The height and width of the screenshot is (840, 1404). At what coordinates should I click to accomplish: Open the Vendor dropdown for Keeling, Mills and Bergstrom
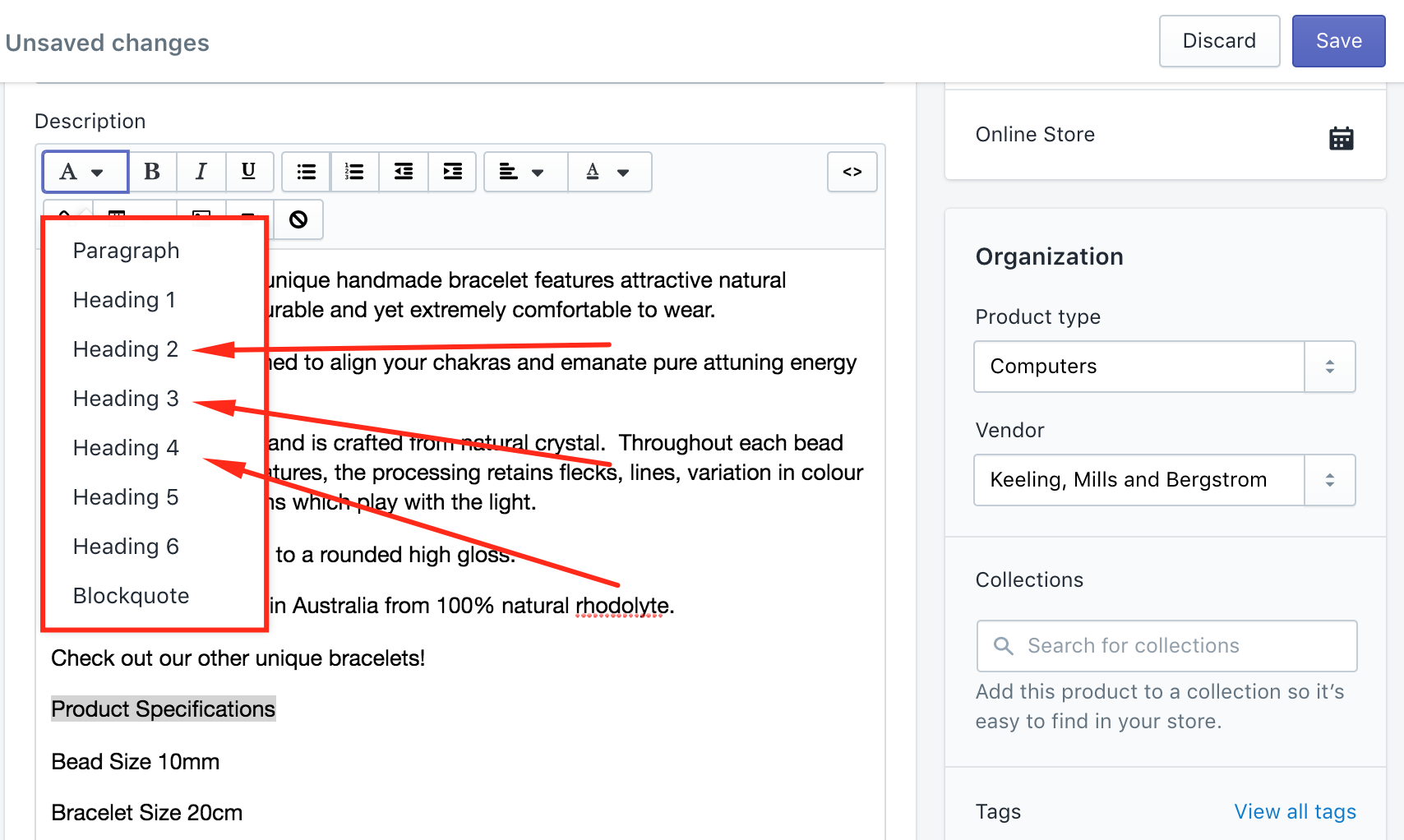[x=1164, y=480]
